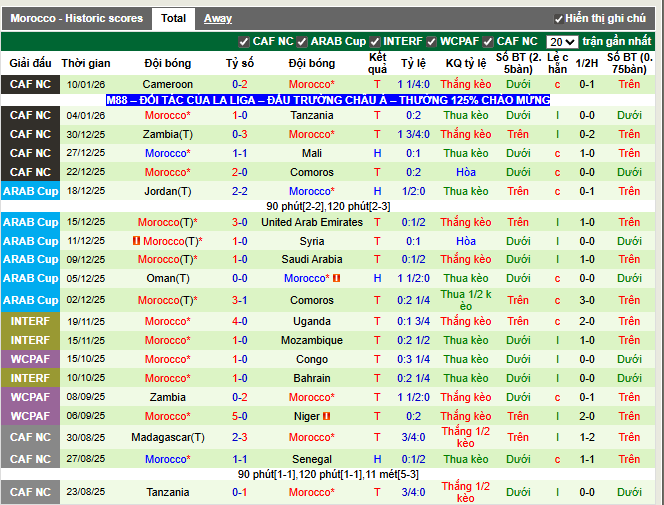Viewport: 664px width, 505px height.
Task: Select United Arab Emirates team name
Action: tap(312, 222)
